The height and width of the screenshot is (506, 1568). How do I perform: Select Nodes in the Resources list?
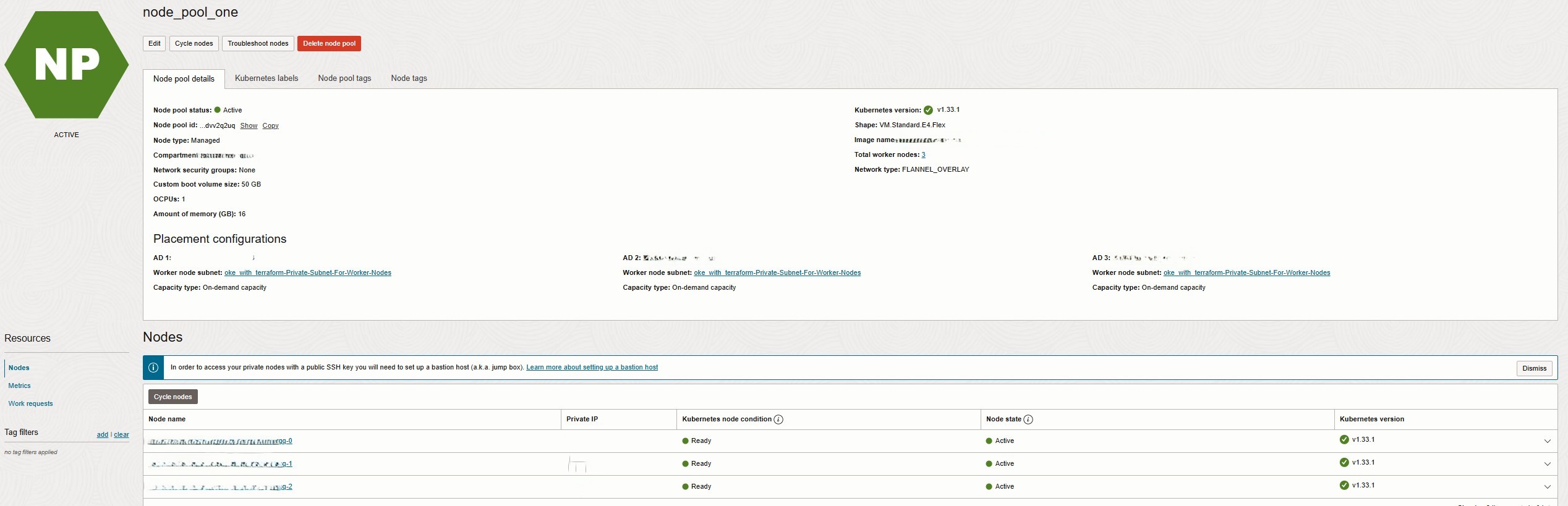19,368
